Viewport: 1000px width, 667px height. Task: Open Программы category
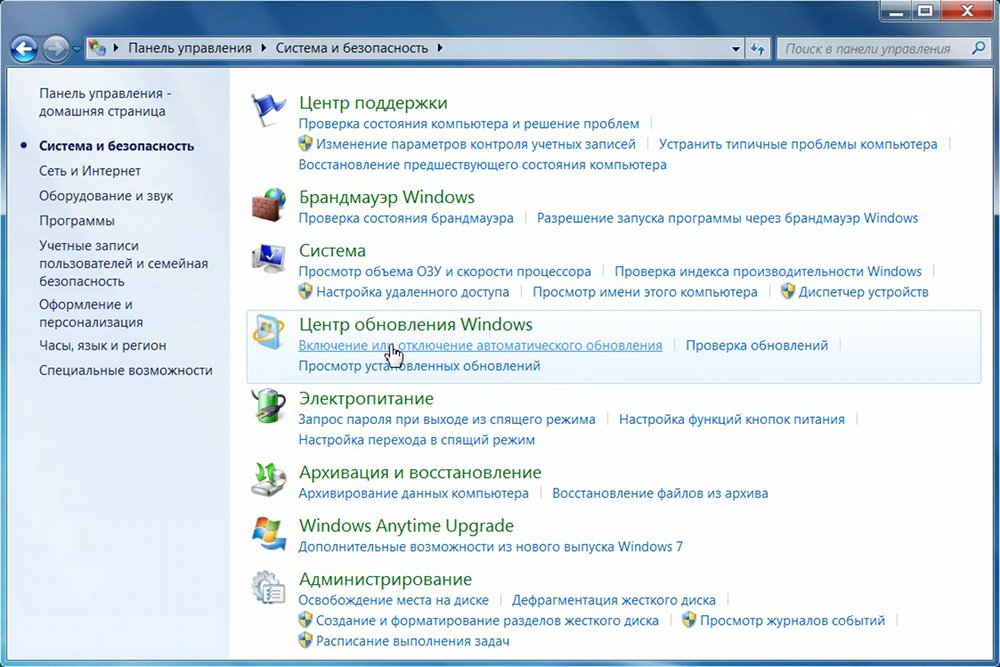(77, 221)
